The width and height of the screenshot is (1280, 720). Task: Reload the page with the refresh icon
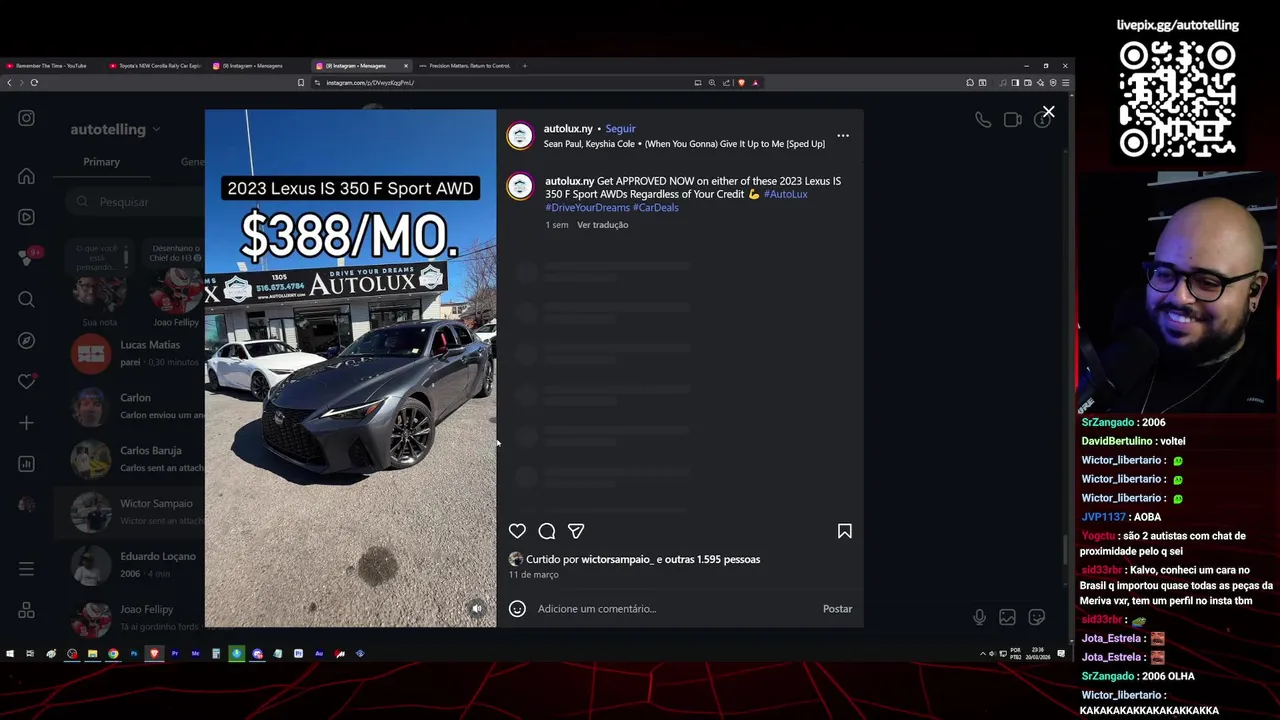coord(34,83)
